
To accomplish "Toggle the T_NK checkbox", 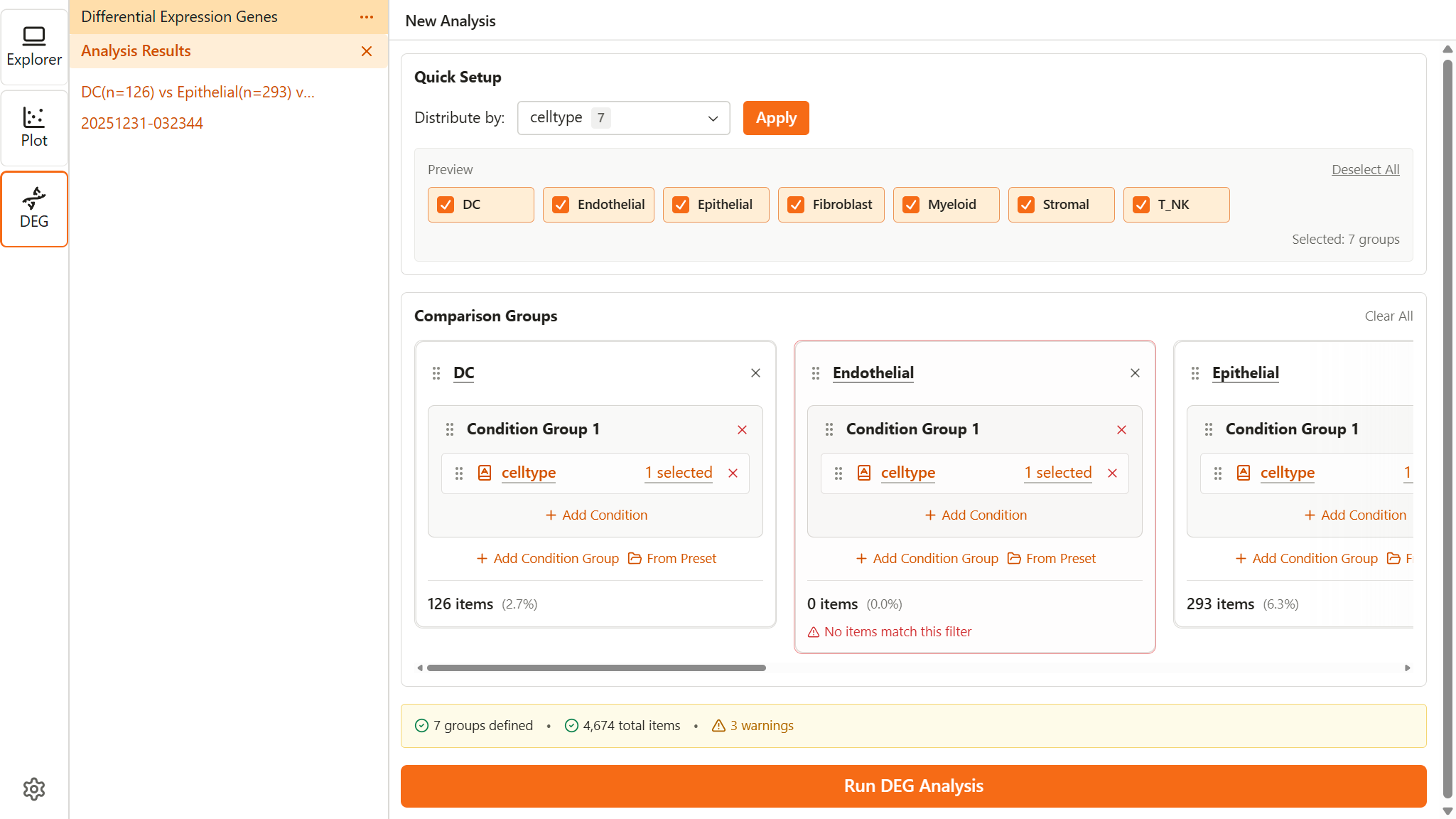I will point(1141,205).
